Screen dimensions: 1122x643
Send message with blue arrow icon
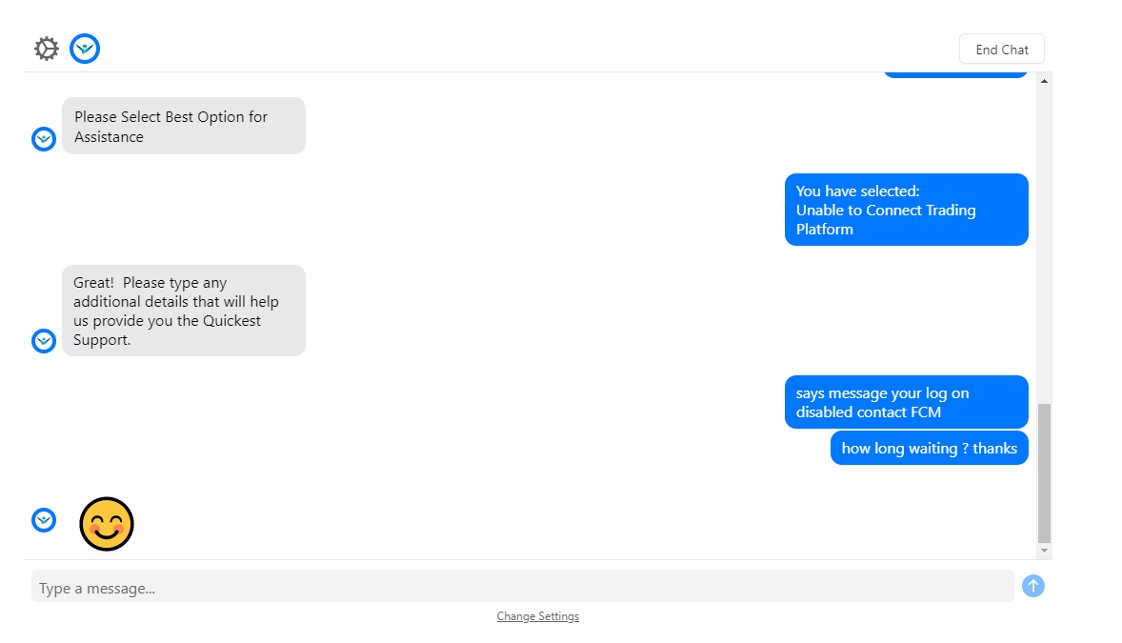pyautogui.click(x=1033, y=586)
